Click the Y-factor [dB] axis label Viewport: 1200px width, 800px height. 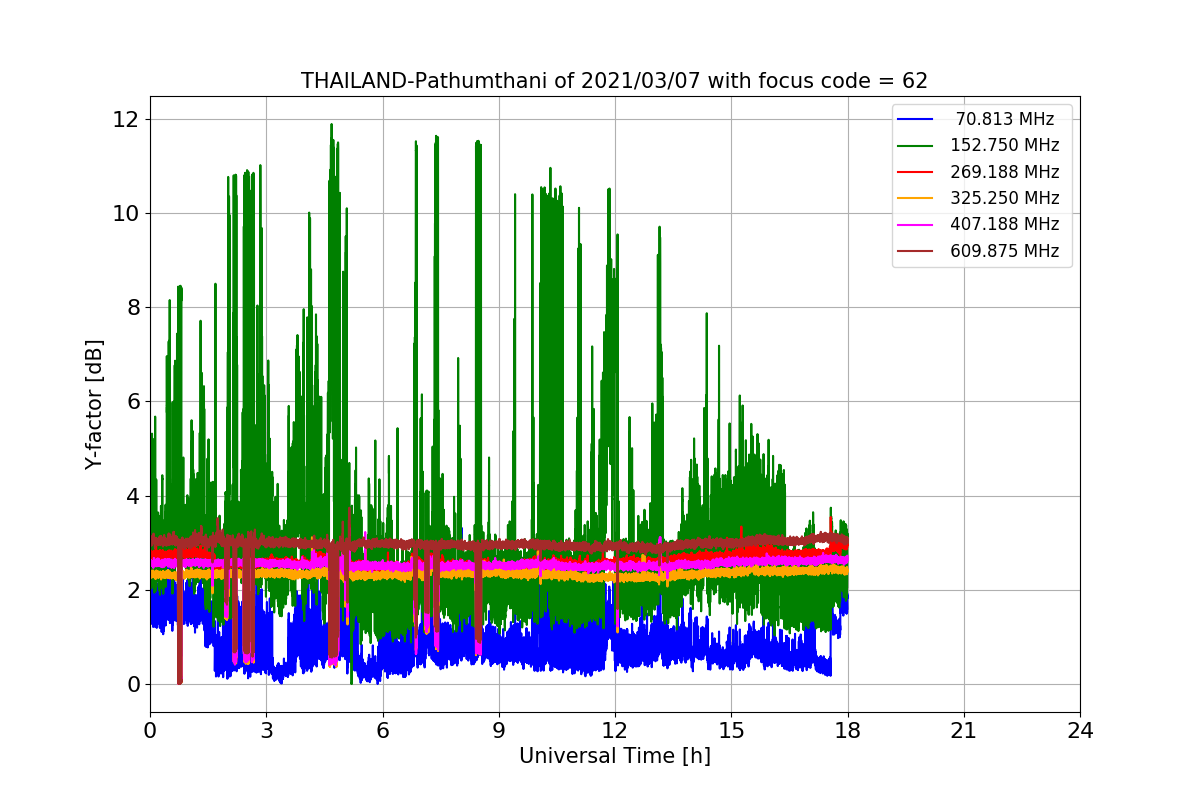(94, 404)
